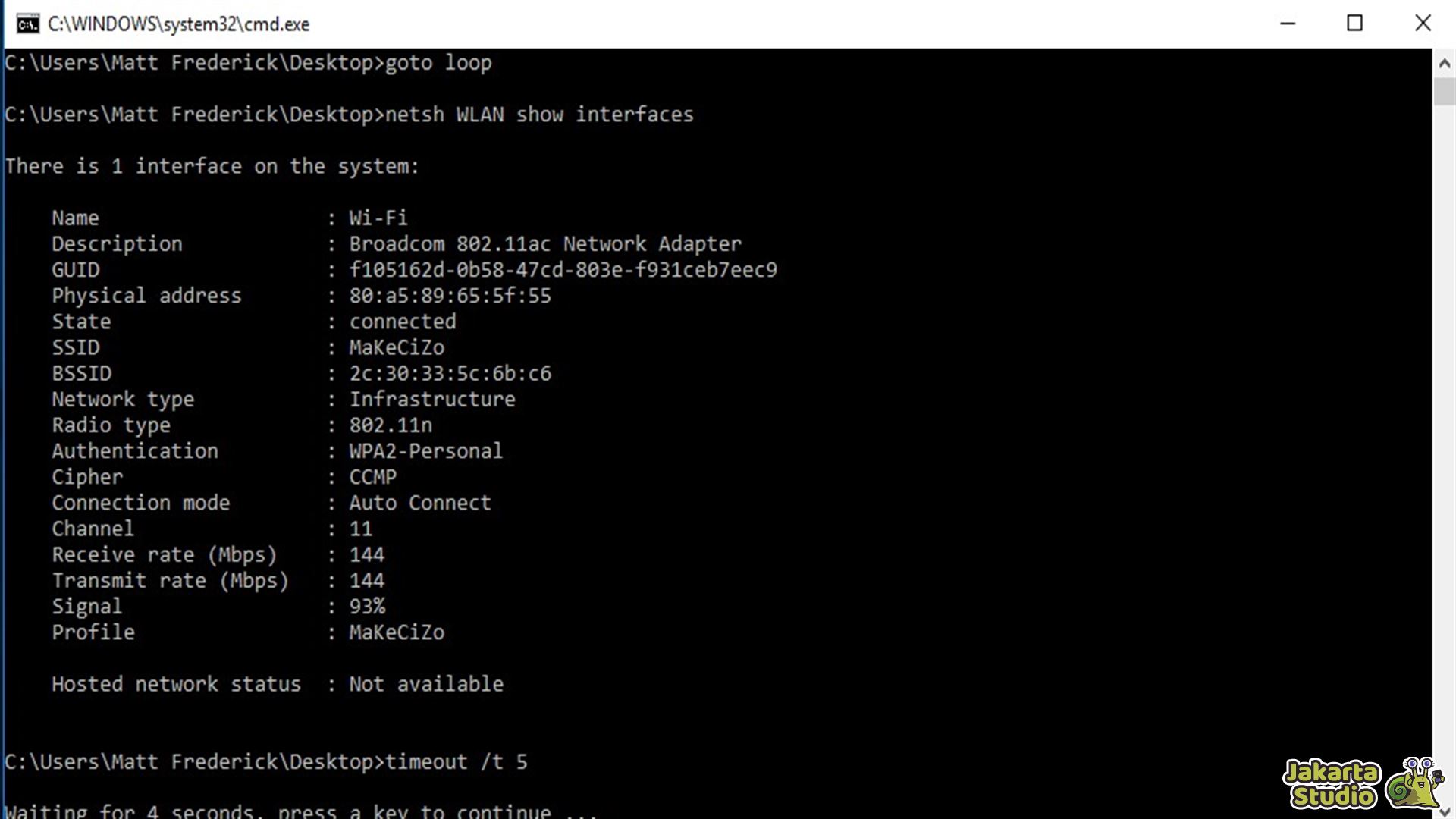Click the netsh WLAN show interfaces command
Image resolution: width=1456 pixels, height=819 pixels.
tap(539, 115)
